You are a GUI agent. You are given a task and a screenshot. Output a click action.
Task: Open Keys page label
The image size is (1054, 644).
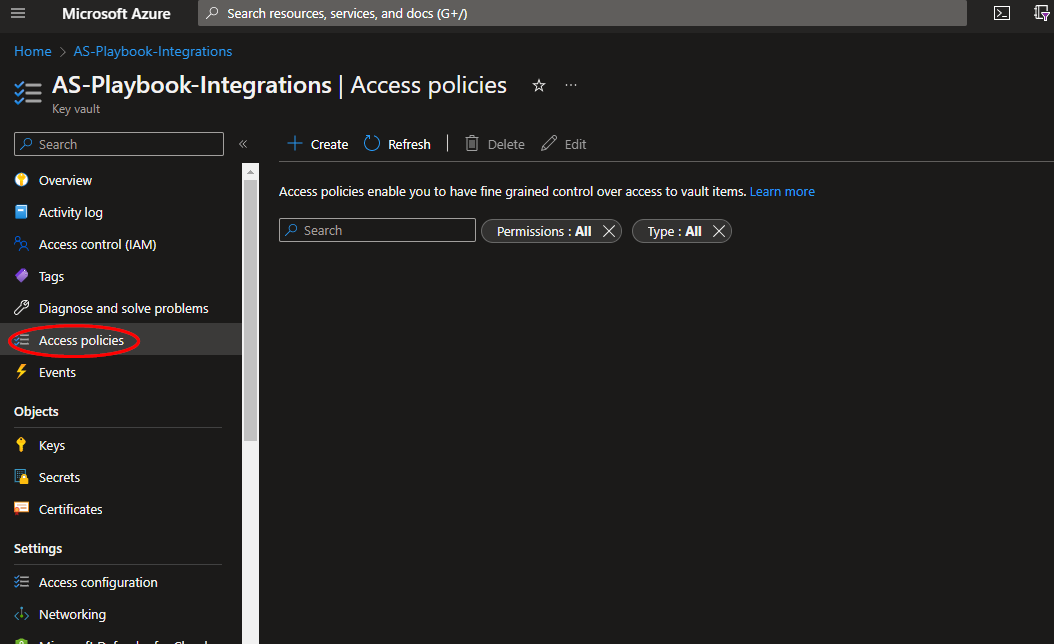(52, 446)
